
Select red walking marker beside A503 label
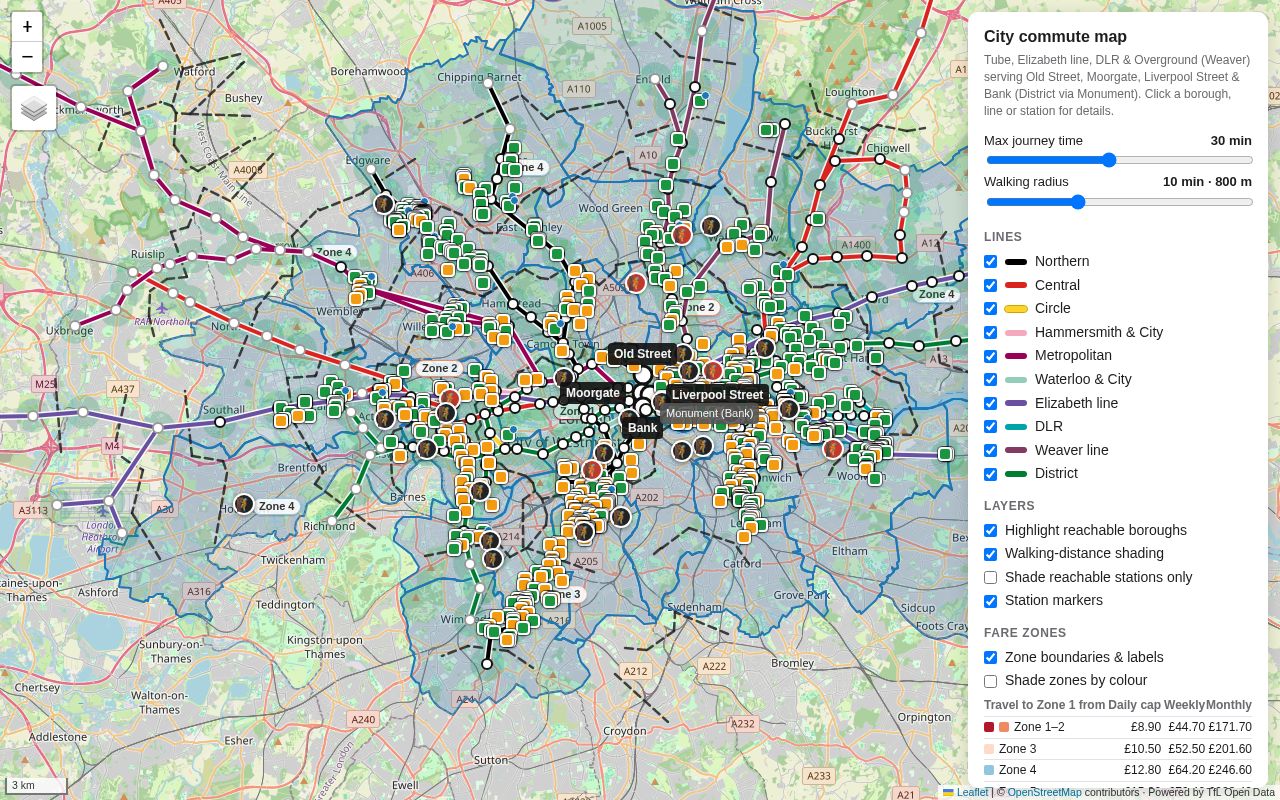(636, 283)
